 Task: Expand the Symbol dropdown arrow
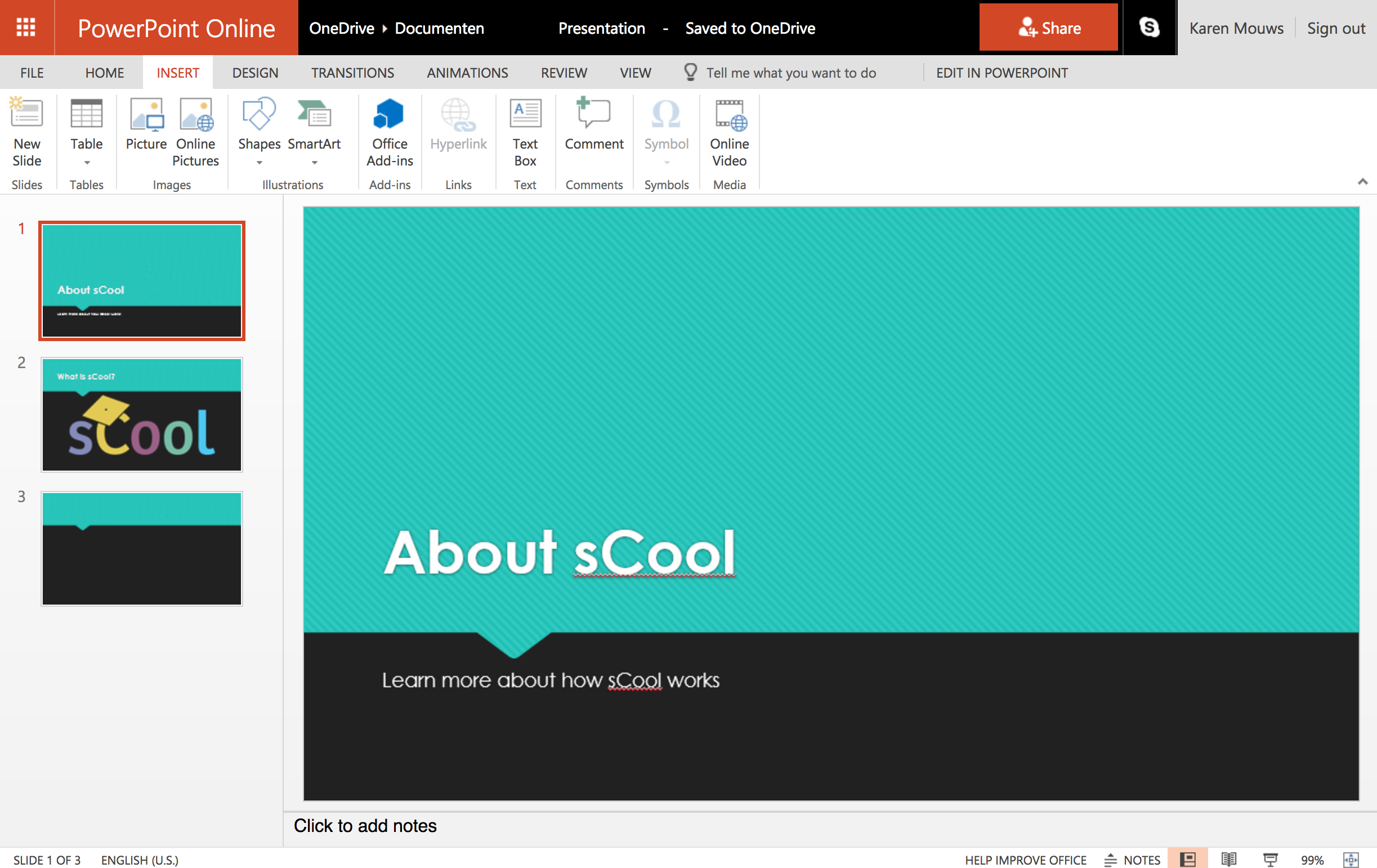667,162
